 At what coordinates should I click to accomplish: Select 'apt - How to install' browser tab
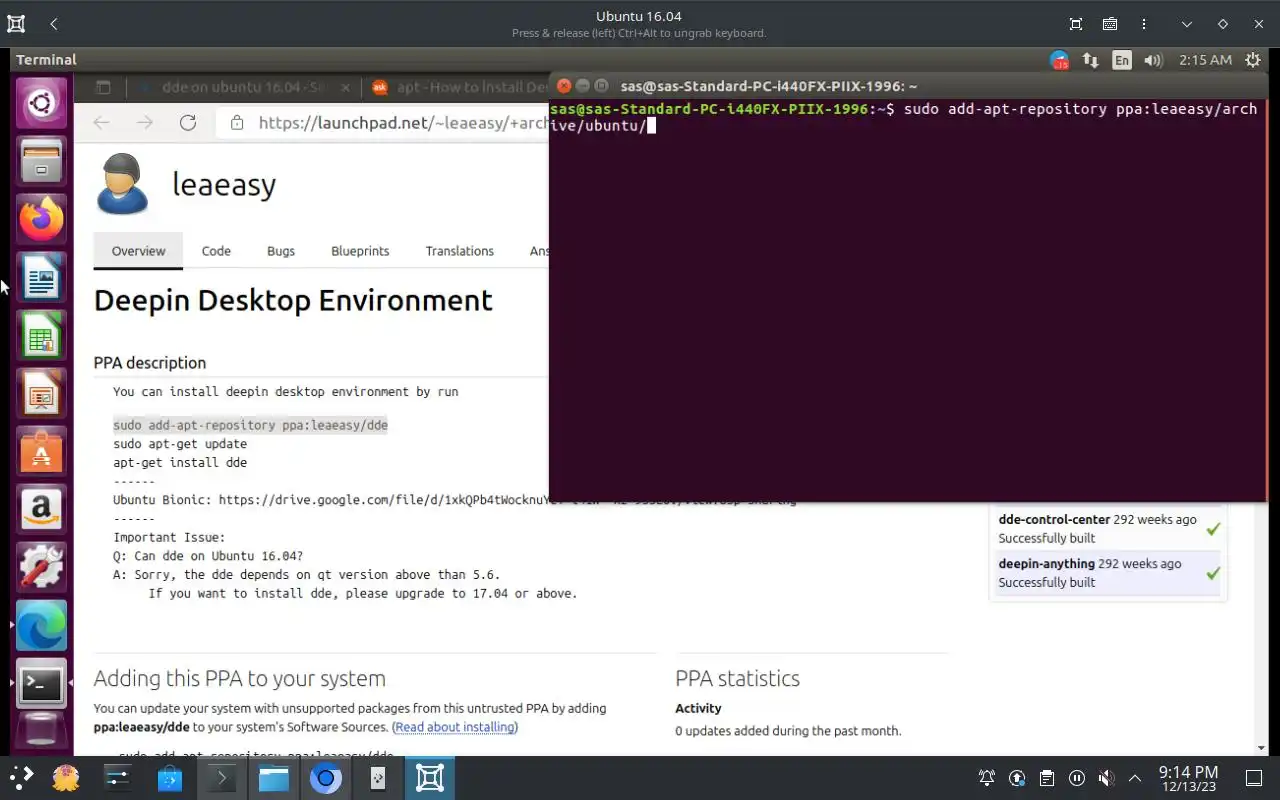[x=458, y=87]
